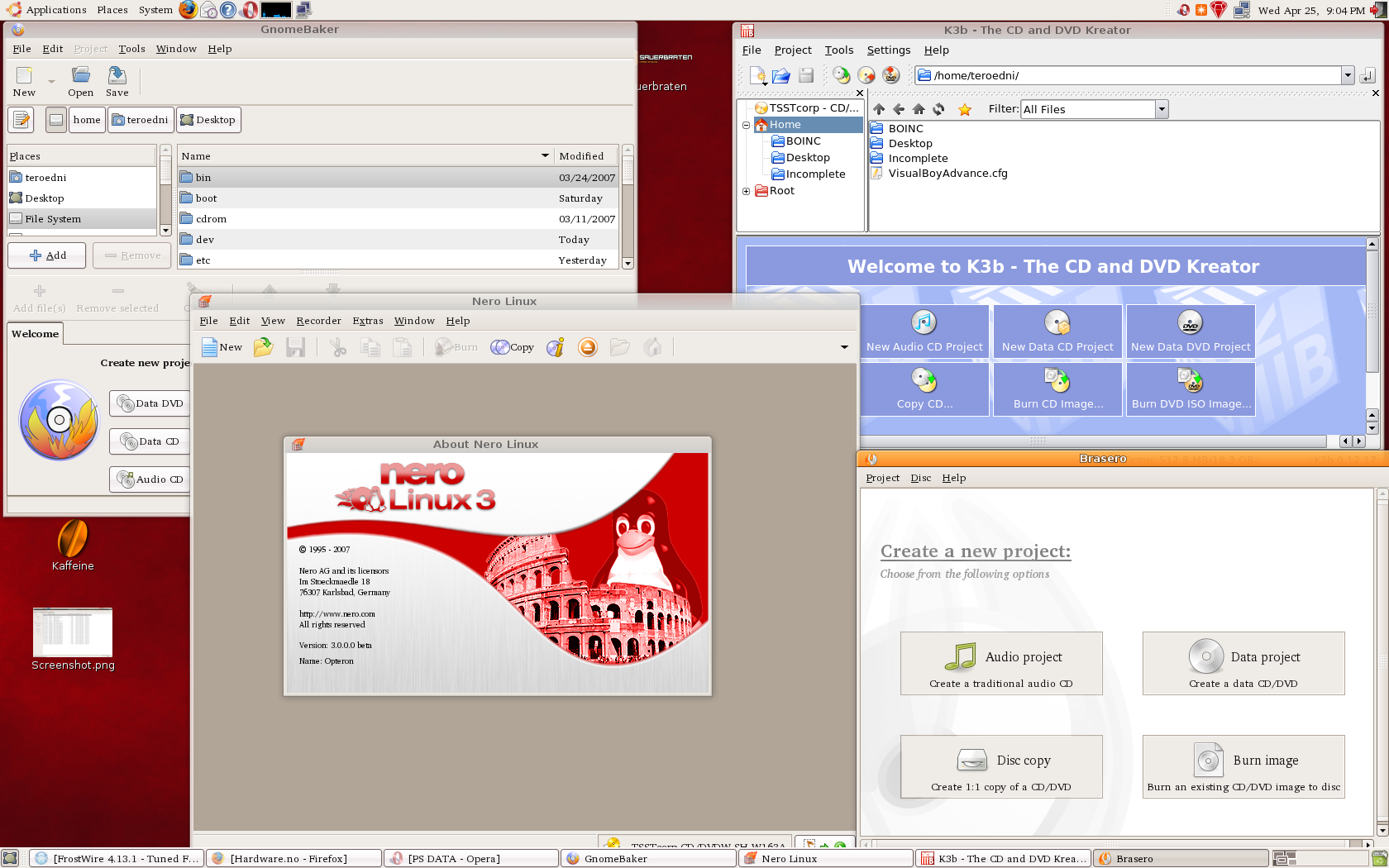Screen dimensions: 1389x868
Task: Click Audio project button in Brasero
Action: (x=1001, y=664)
